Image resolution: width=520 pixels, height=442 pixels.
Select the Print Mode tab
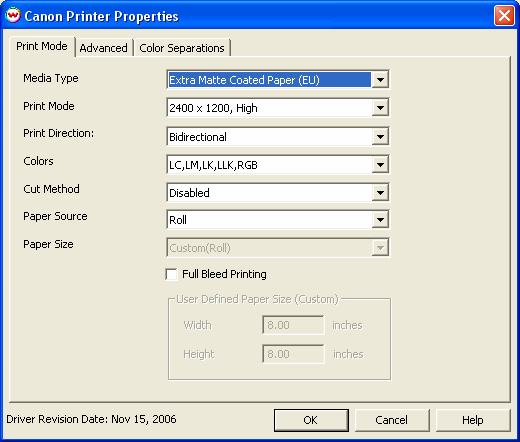click(42, 46)
